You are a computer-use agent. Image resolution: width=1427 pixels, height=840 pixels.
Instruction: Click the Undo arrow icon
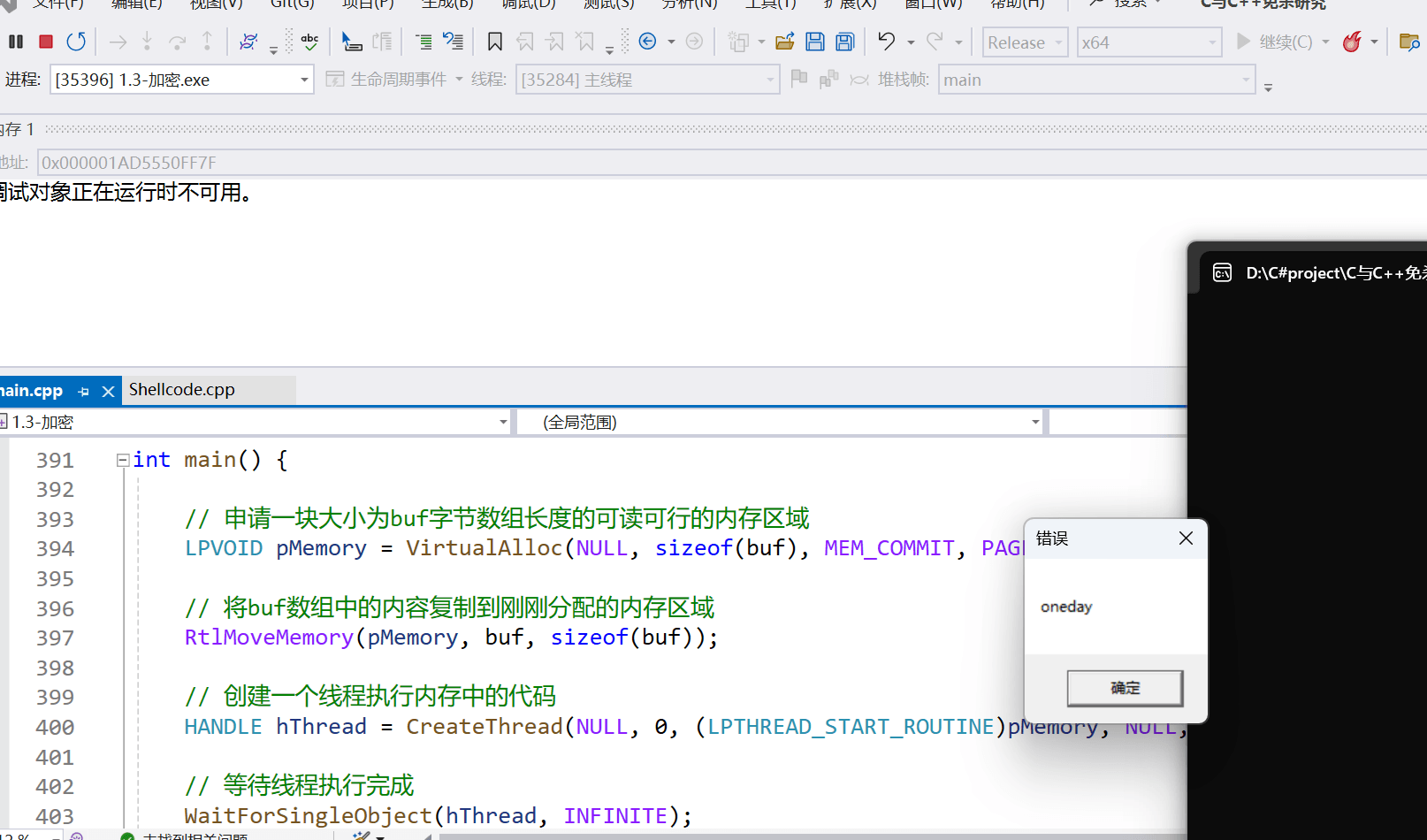tap(886, 42)
